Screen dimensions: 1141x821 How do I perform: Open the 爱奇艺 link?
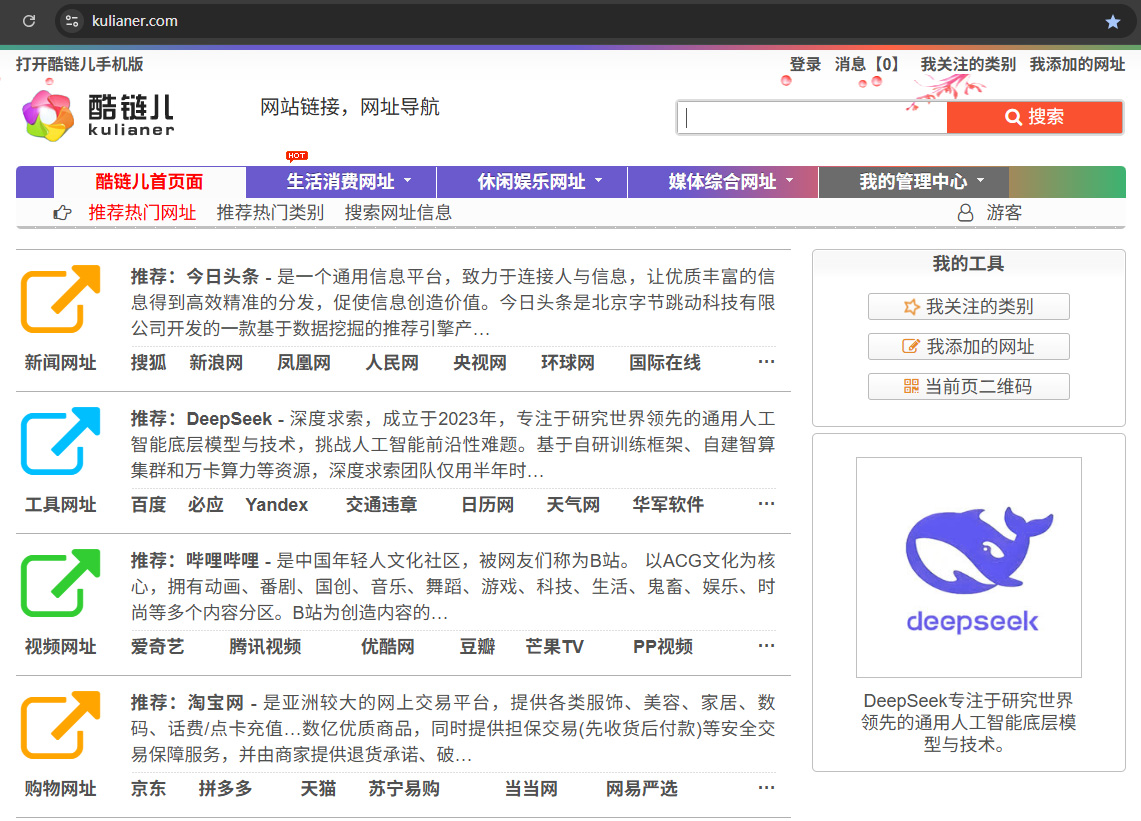click(x=157, y=646)
